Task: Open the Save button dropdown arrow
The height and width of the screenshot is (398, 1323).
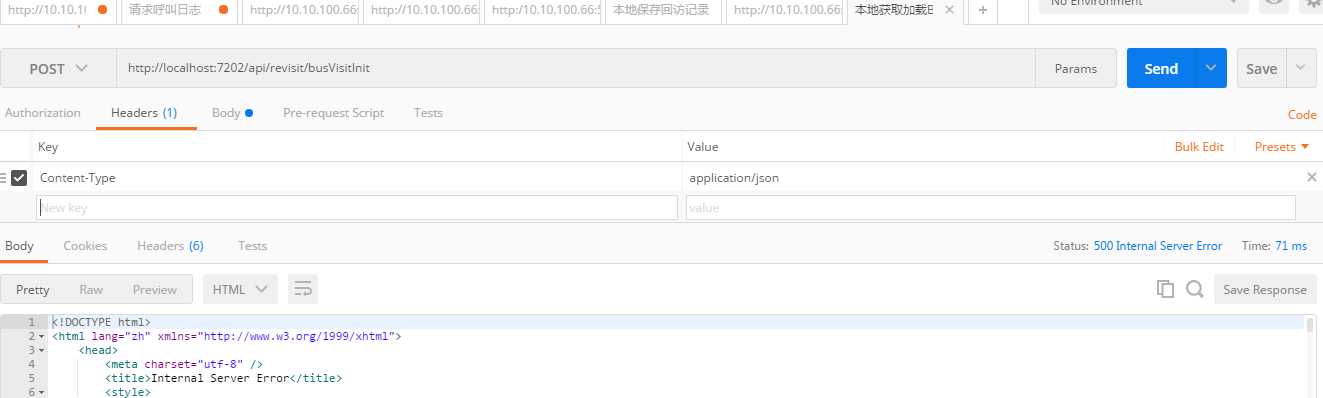Action: pyautogui.click(x=1300, y=68)
